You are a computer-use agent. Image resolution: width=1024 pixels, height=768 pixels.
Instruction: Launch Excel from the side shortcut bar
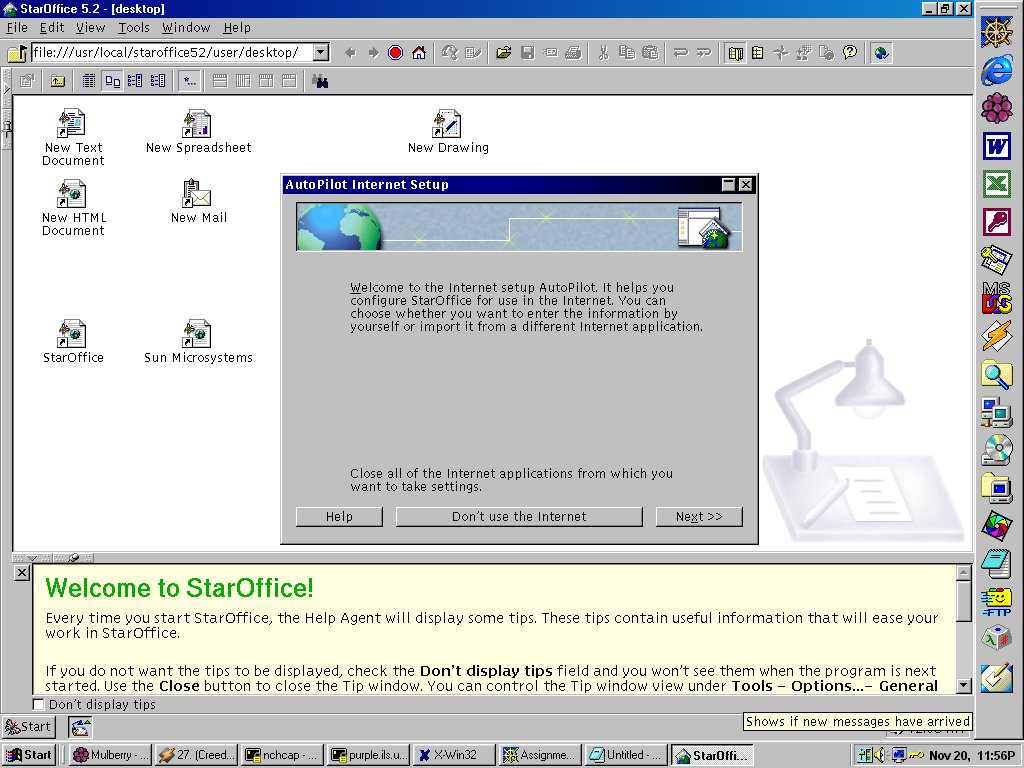click(997, 184)
